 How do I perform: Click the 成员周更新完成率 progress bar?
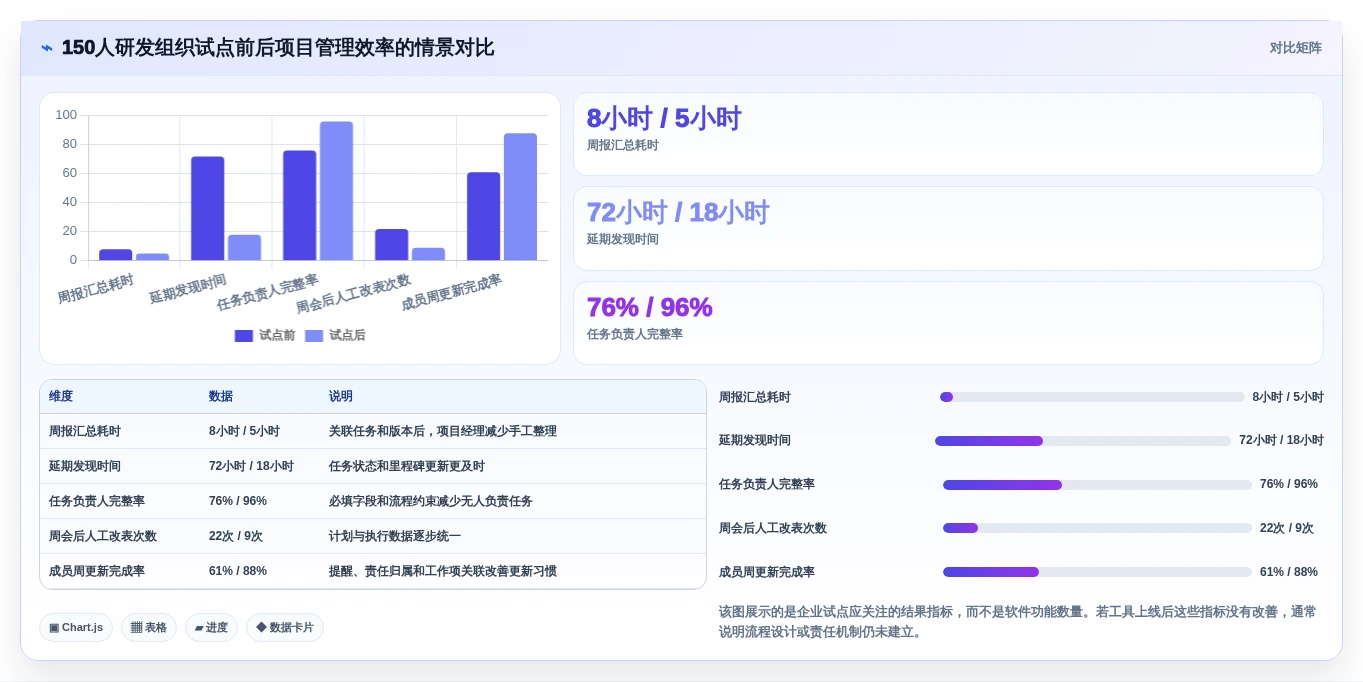[1097, 572]
